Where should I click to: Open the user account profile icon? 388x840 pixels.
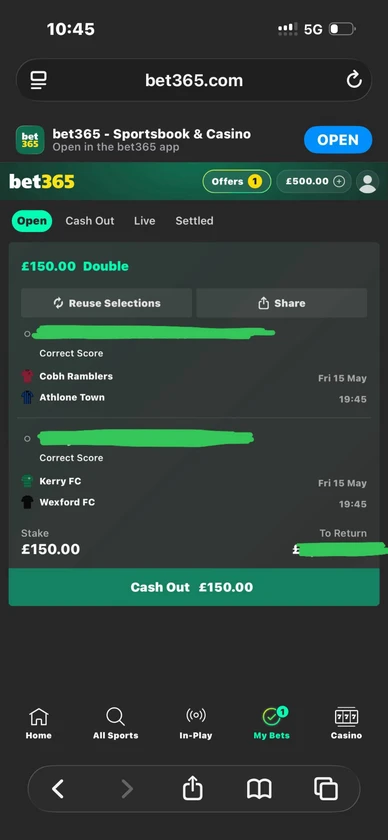[x=368, y=182]
